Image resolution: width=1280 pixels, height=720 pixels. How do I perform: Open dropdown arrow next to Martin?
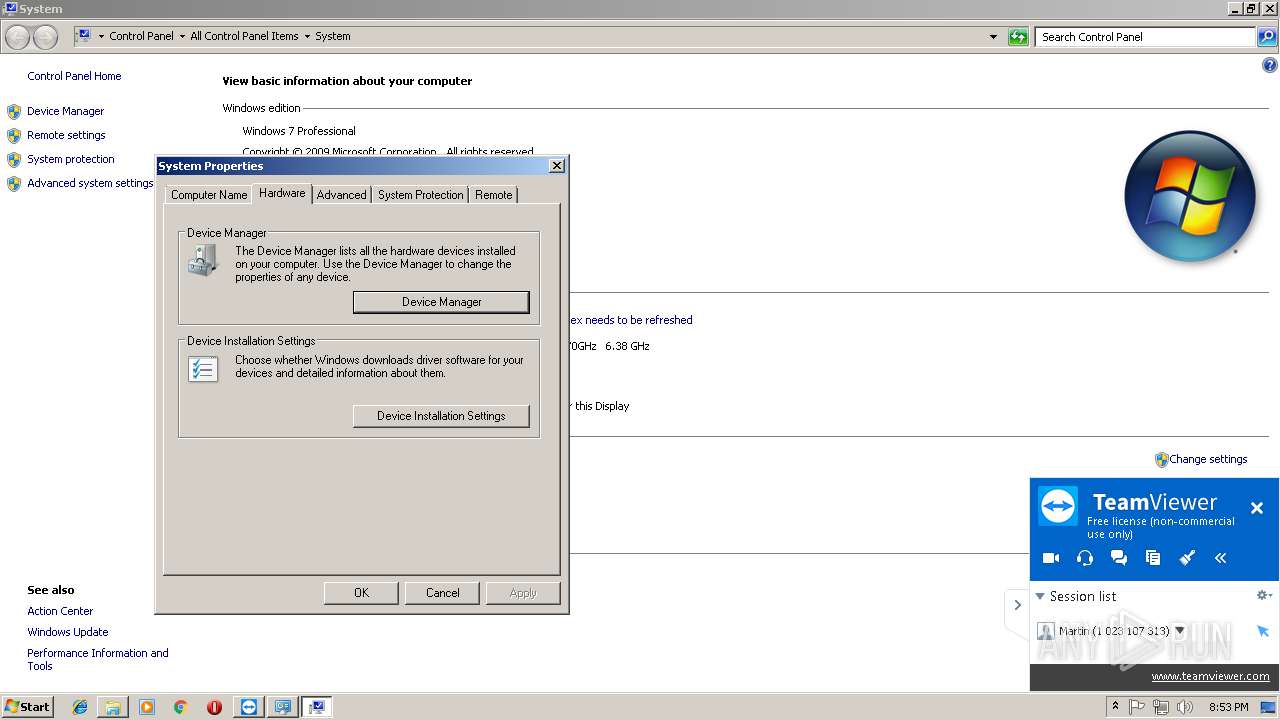1180,631
